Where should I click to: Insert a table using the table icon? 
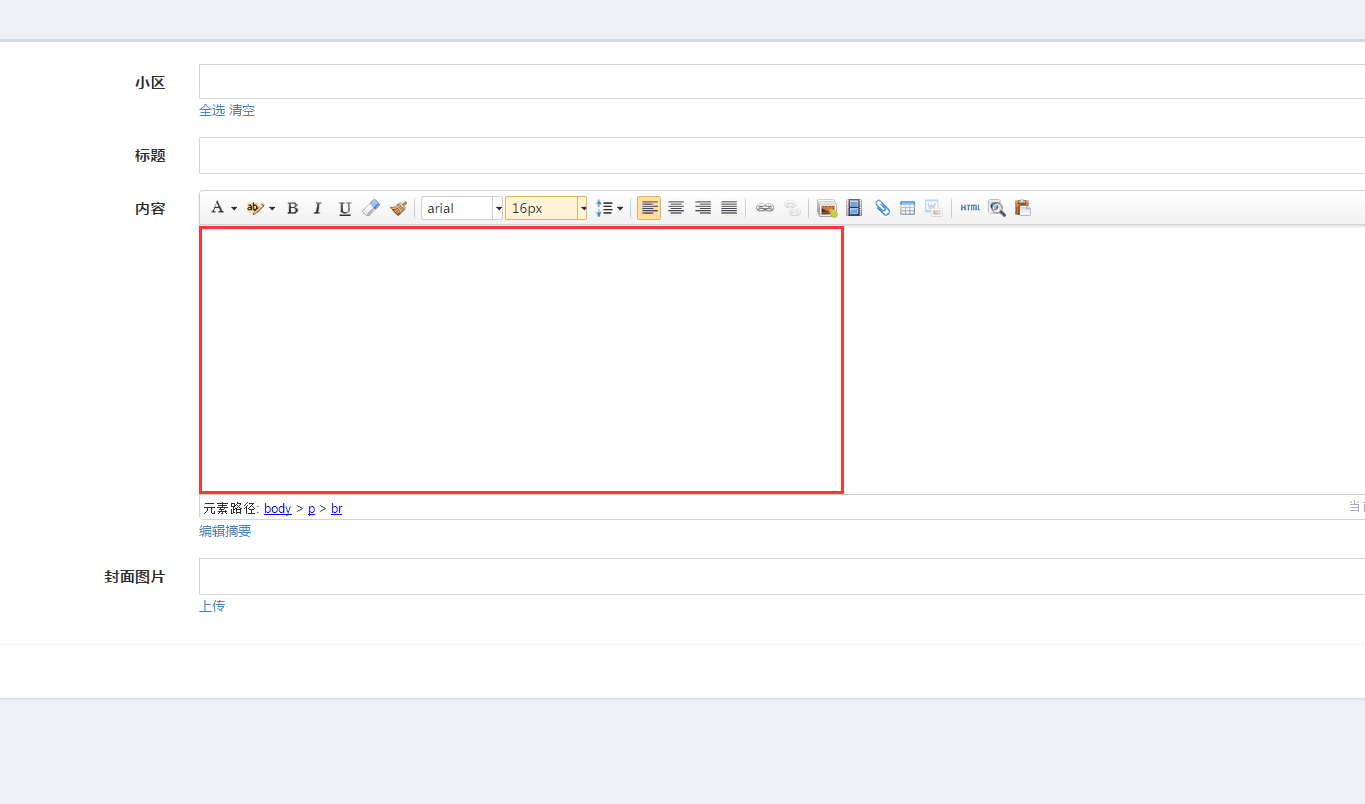(908, 208)
